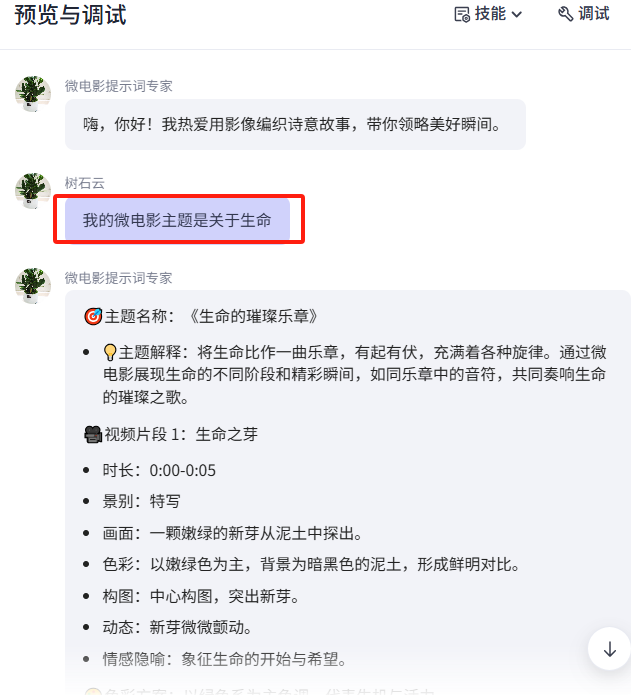Click the scroll-to-bottom arrow button
Image resolution: width=631 pixels, height=695 pixels.
[610, 649]
